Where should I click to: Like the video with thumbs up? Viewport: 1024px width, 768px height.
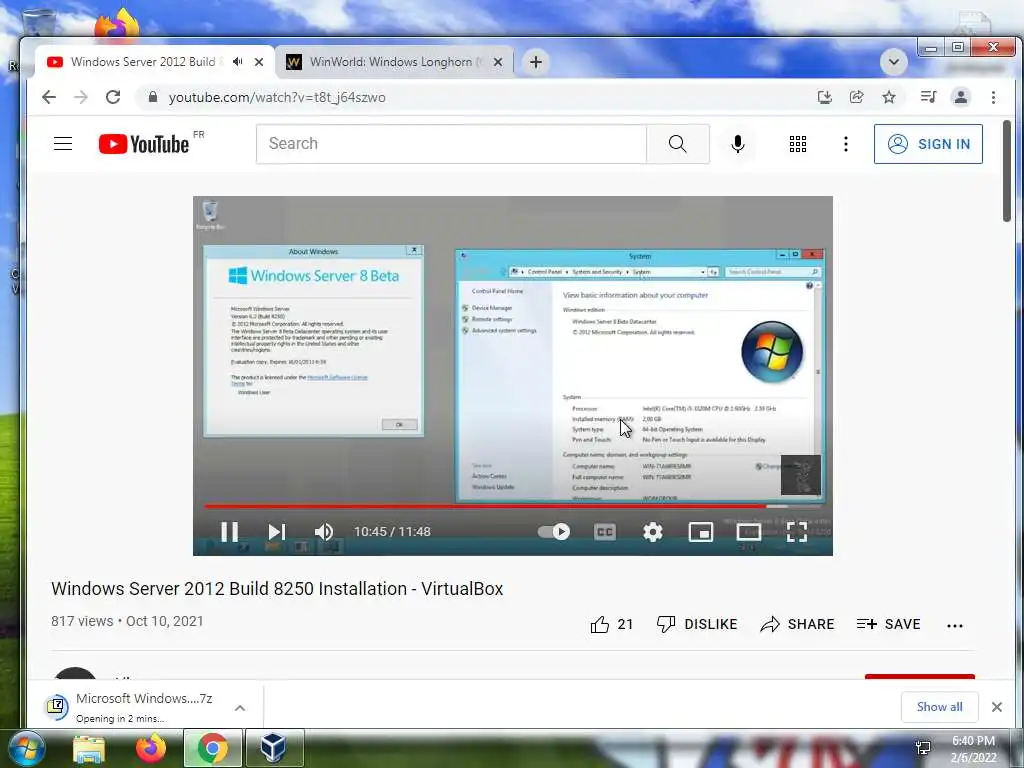(x=611, y=624)
